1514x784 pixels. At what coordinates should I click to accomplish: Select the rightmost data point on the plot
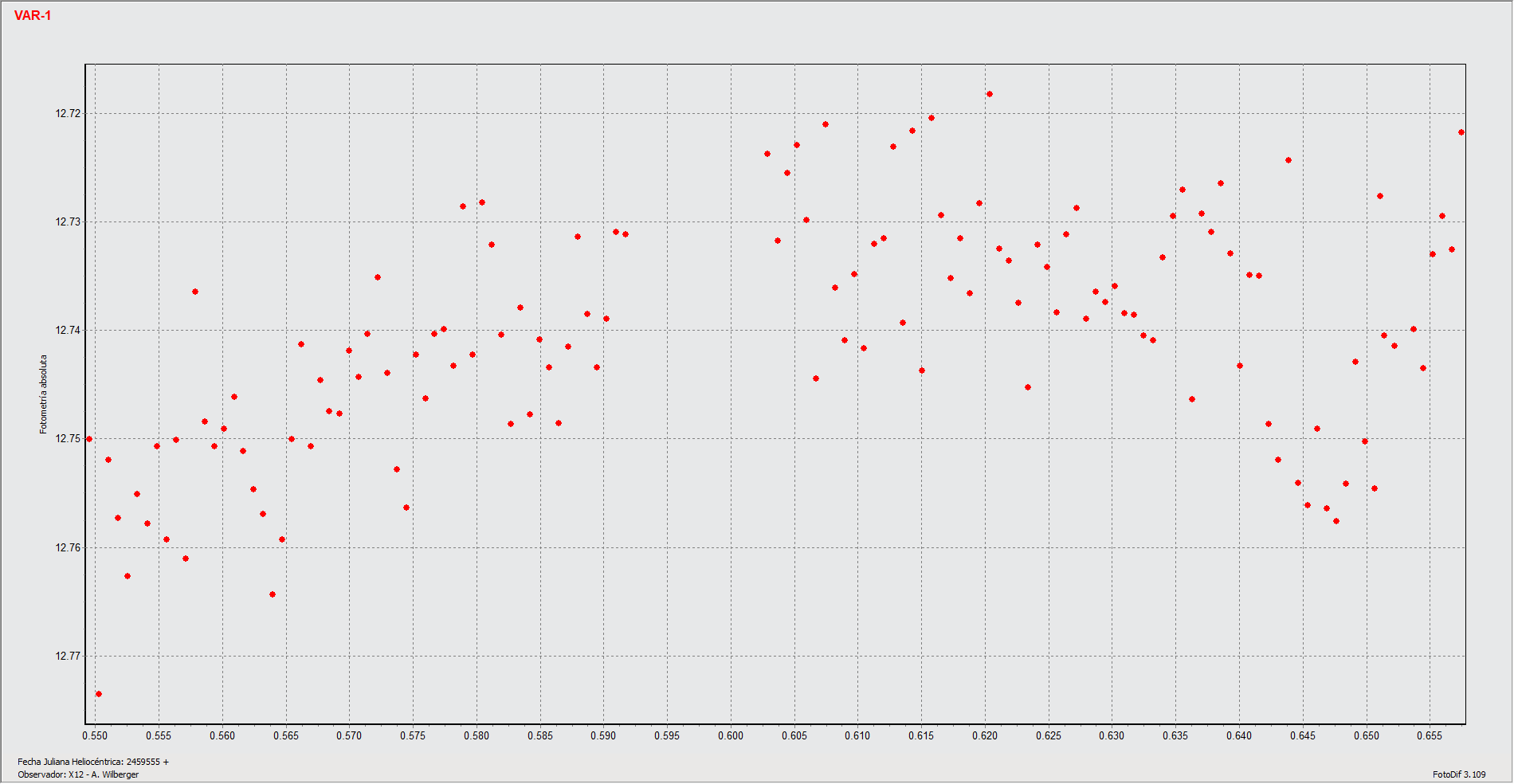click(x=1461, y=132)
